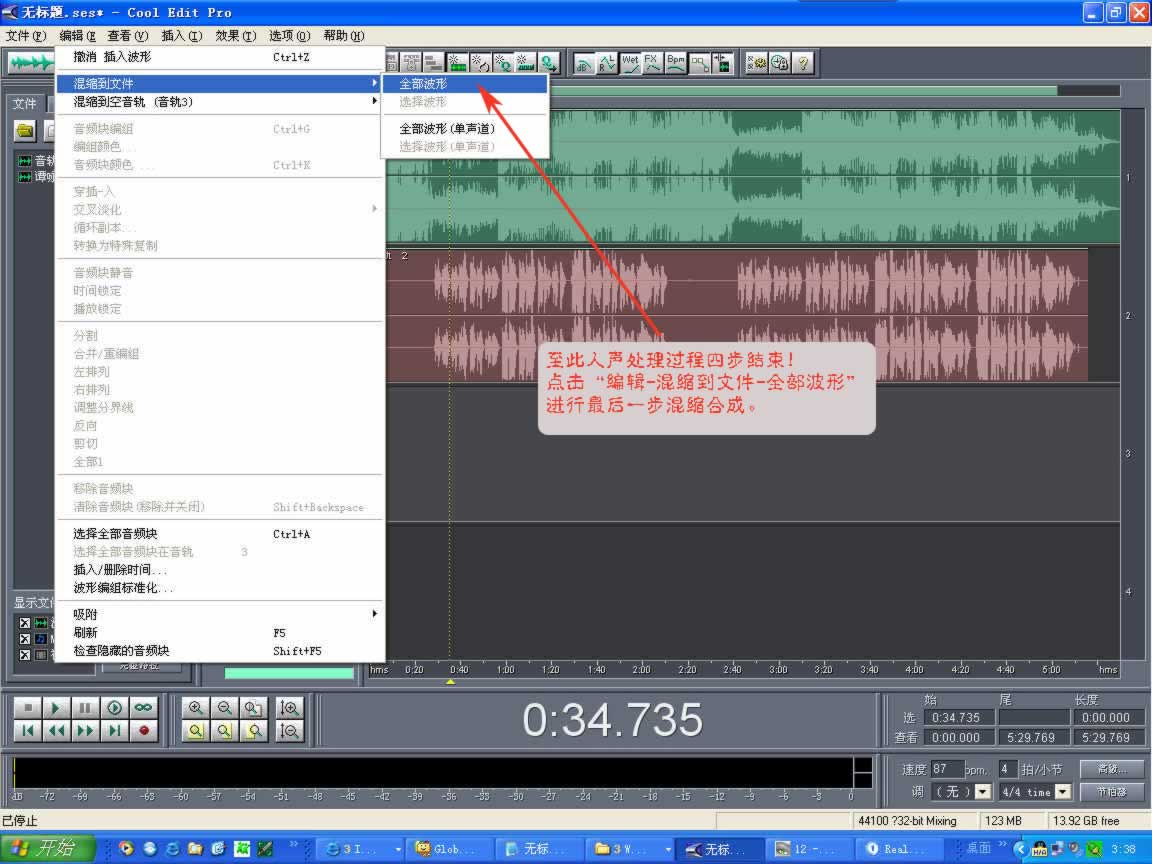This screenshot has width=1152, height=864.
Task: Click the circled play to end button
Action: click(115, 708)
